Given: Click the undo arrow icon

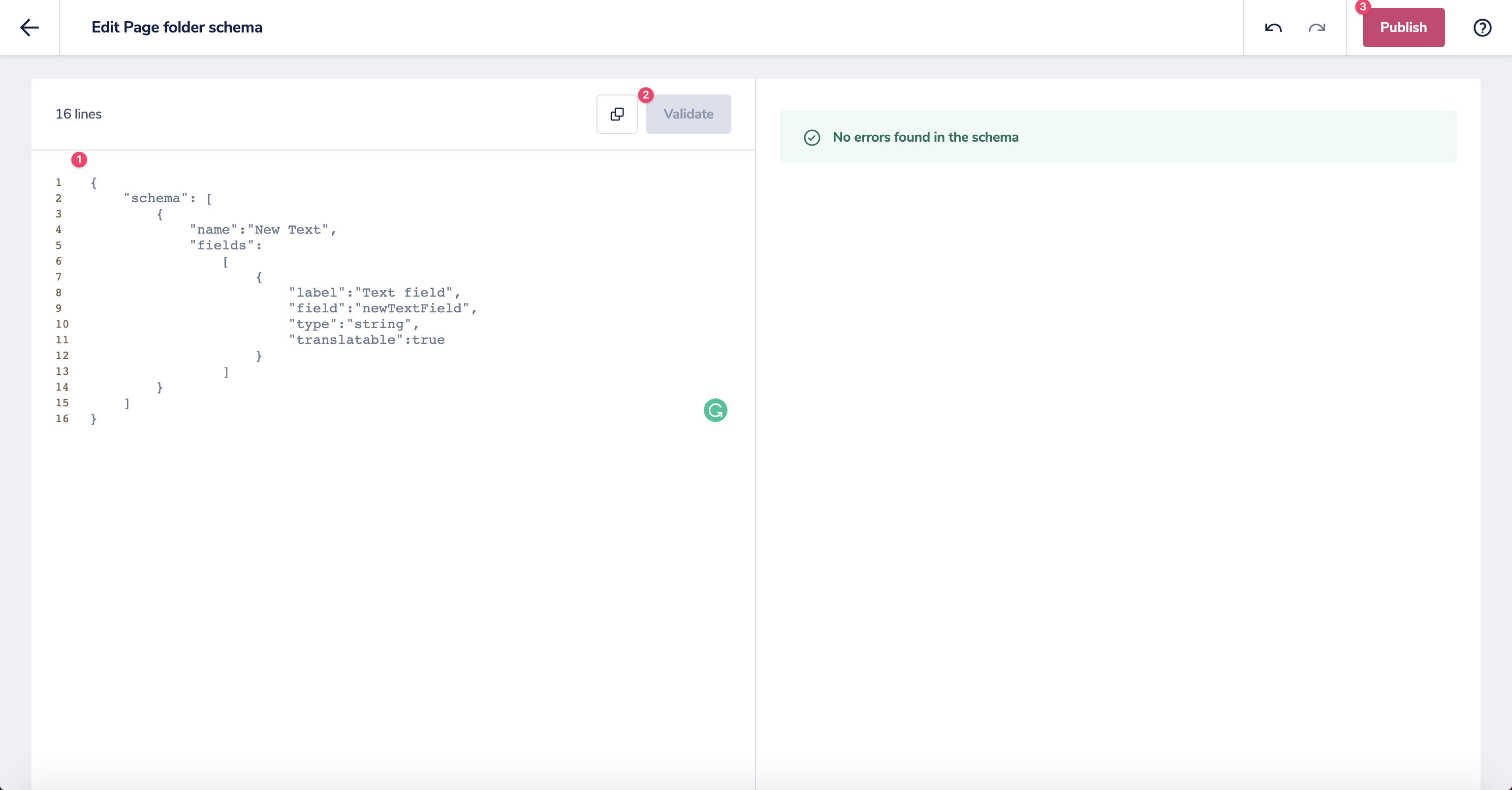Looking at the screenshot, I should pyautogui.click(x=1272, y=28).
